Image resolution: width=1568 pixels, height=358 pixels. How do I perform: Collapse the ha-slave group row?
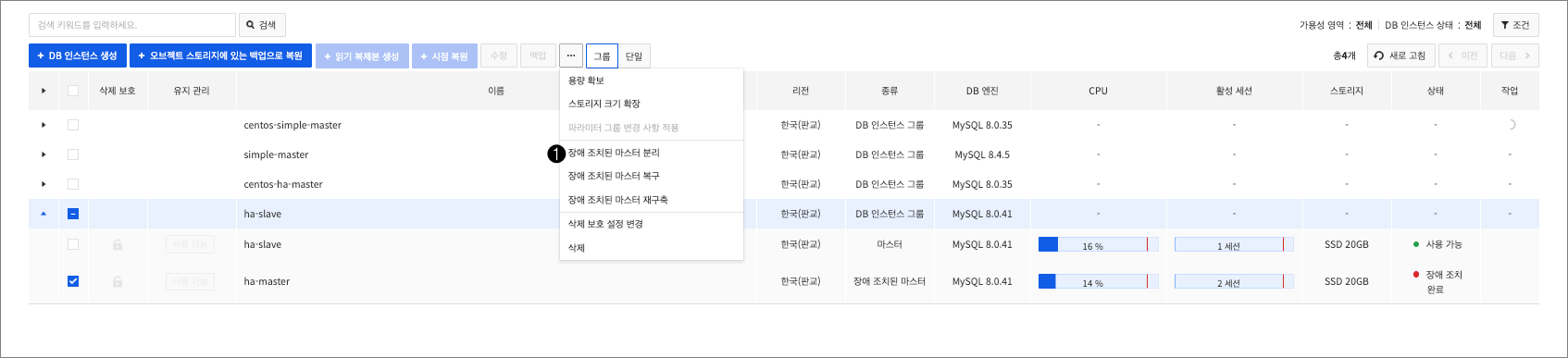pyautogui.click(x=44, y=214)
